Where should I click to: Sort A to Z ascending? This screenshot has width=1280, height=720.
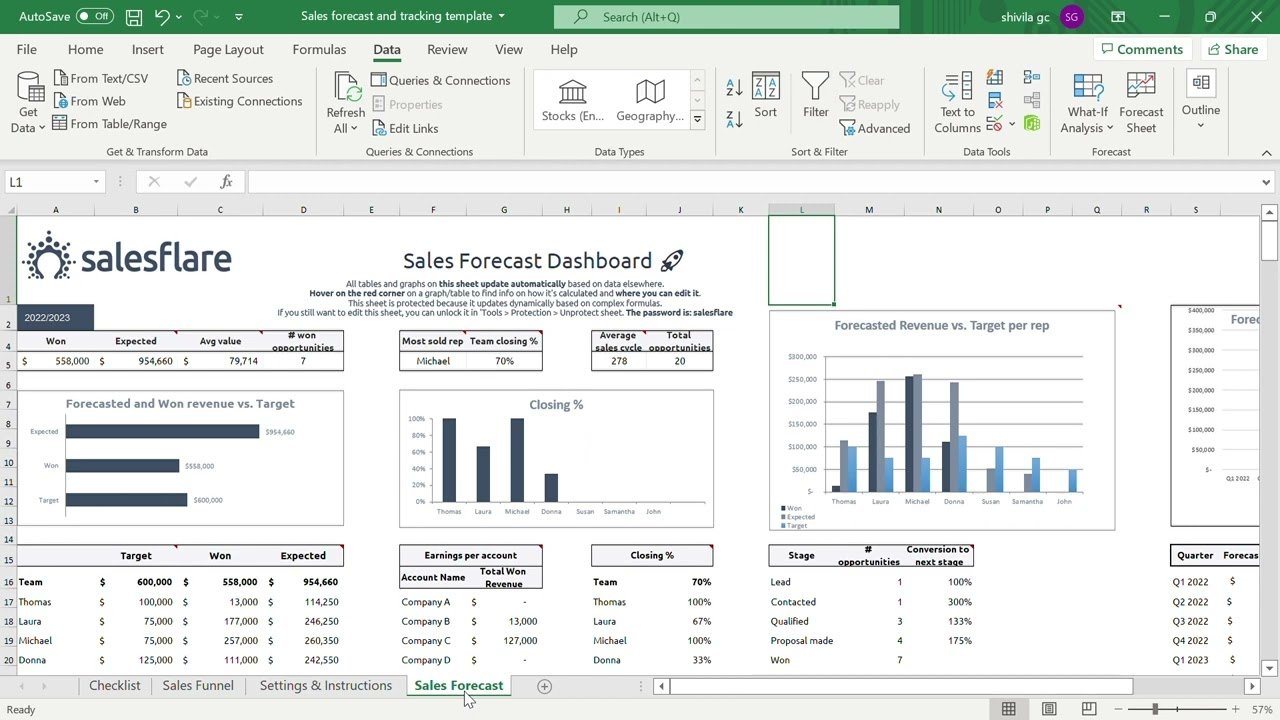[734, 88]
